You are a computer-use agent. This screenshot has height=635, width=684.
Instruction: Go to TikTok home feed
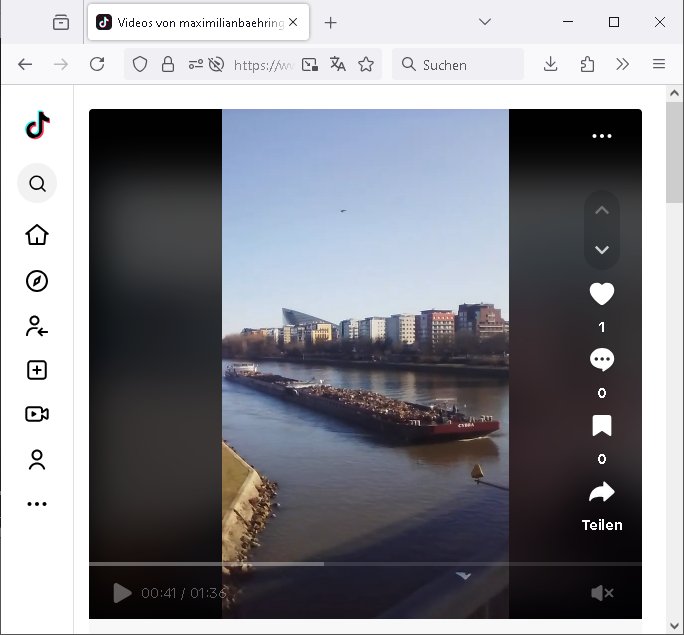(x=37, y=235)
